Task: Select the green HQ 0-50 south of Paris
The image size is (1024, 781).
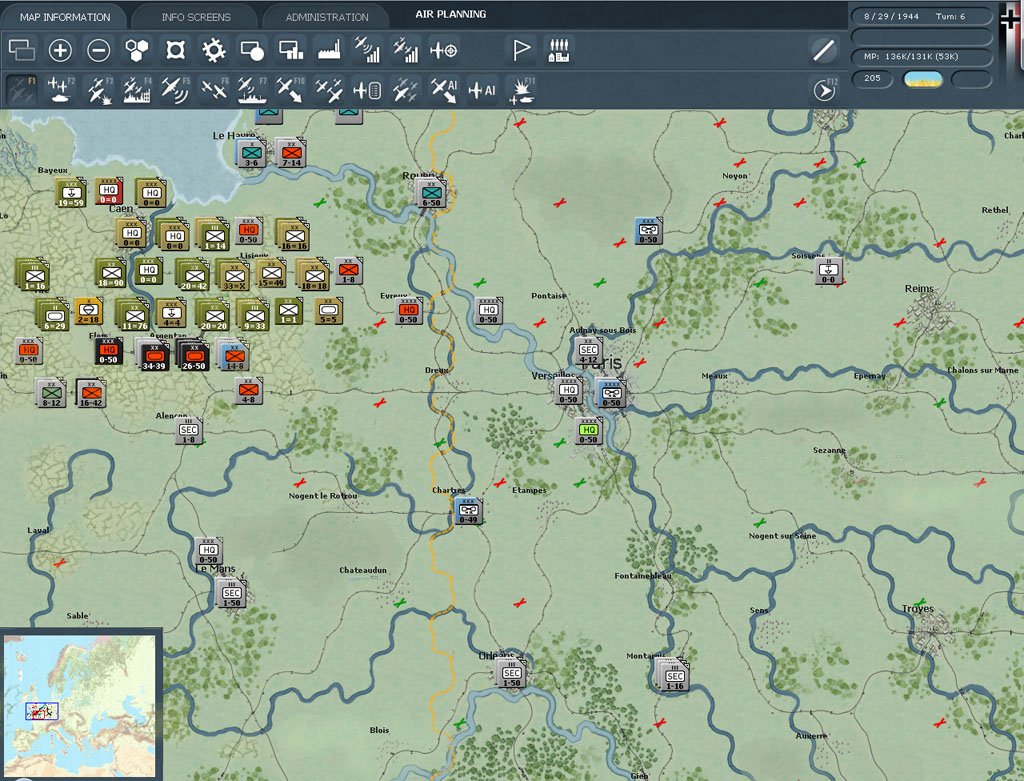Action: click(x=588, y=431)
